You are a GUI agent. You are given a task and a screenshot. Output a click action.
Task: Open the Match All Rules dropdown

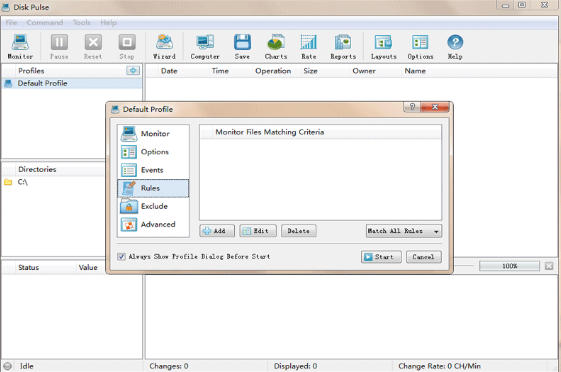tap(404, 231)
